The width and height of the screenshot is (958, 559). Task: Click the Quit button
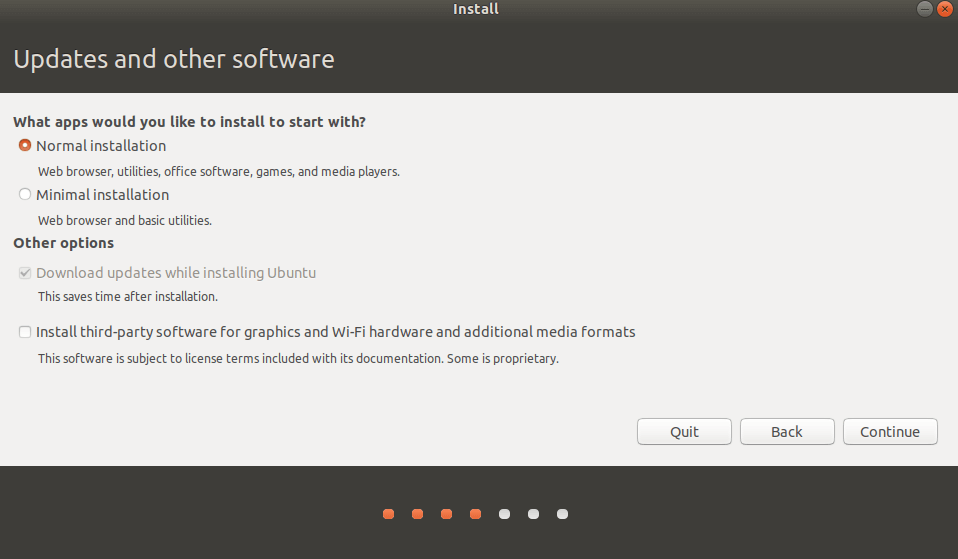click(684, 431)
